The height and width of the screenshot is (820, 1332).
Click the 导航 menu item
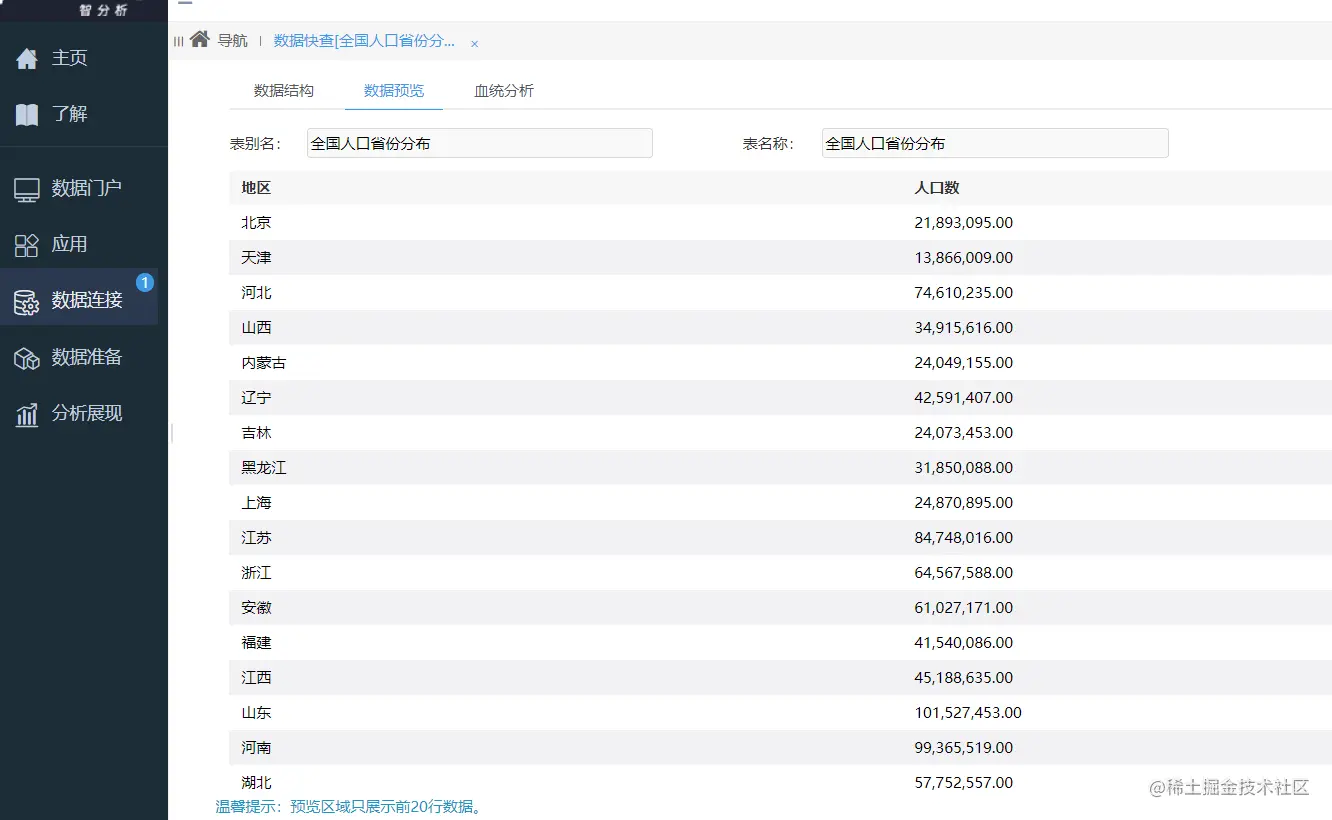[x=232, y=41]
